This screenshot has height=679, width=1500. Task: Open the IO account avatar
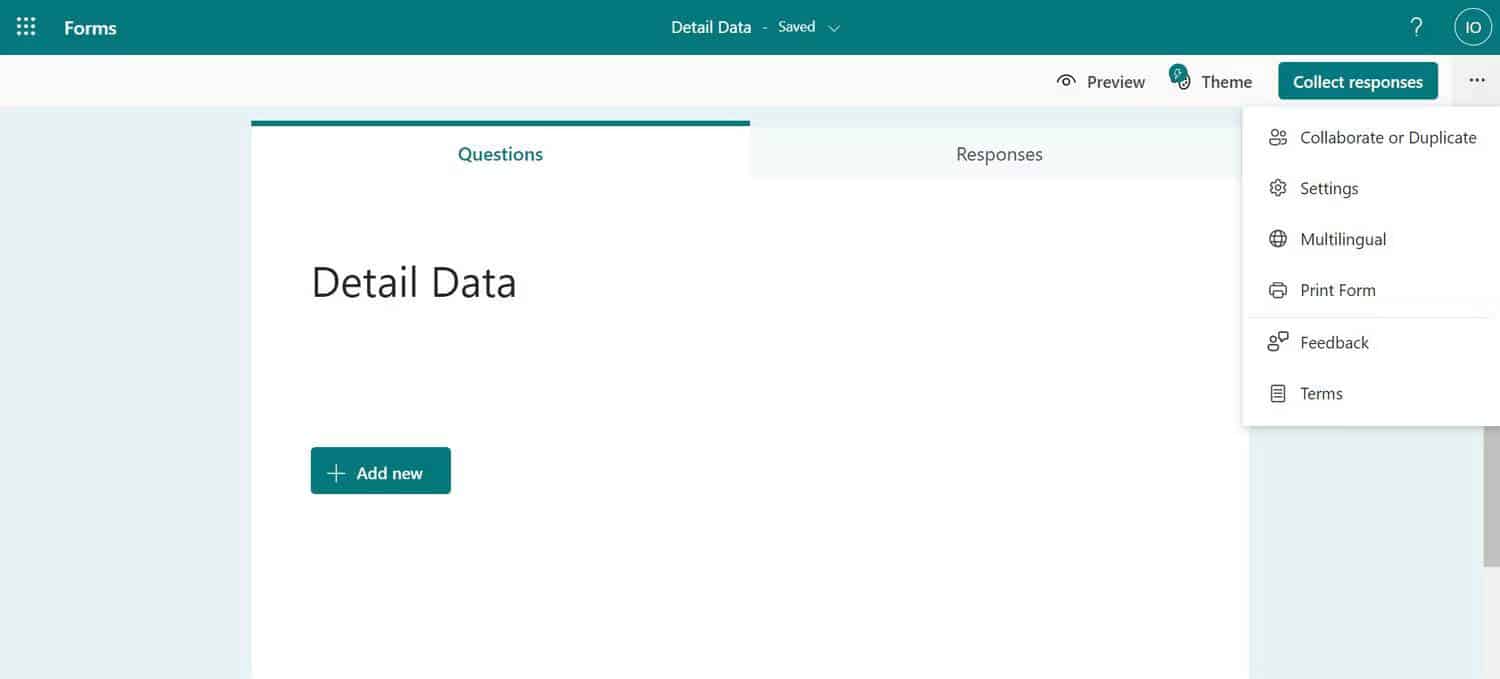point(1471,26)
